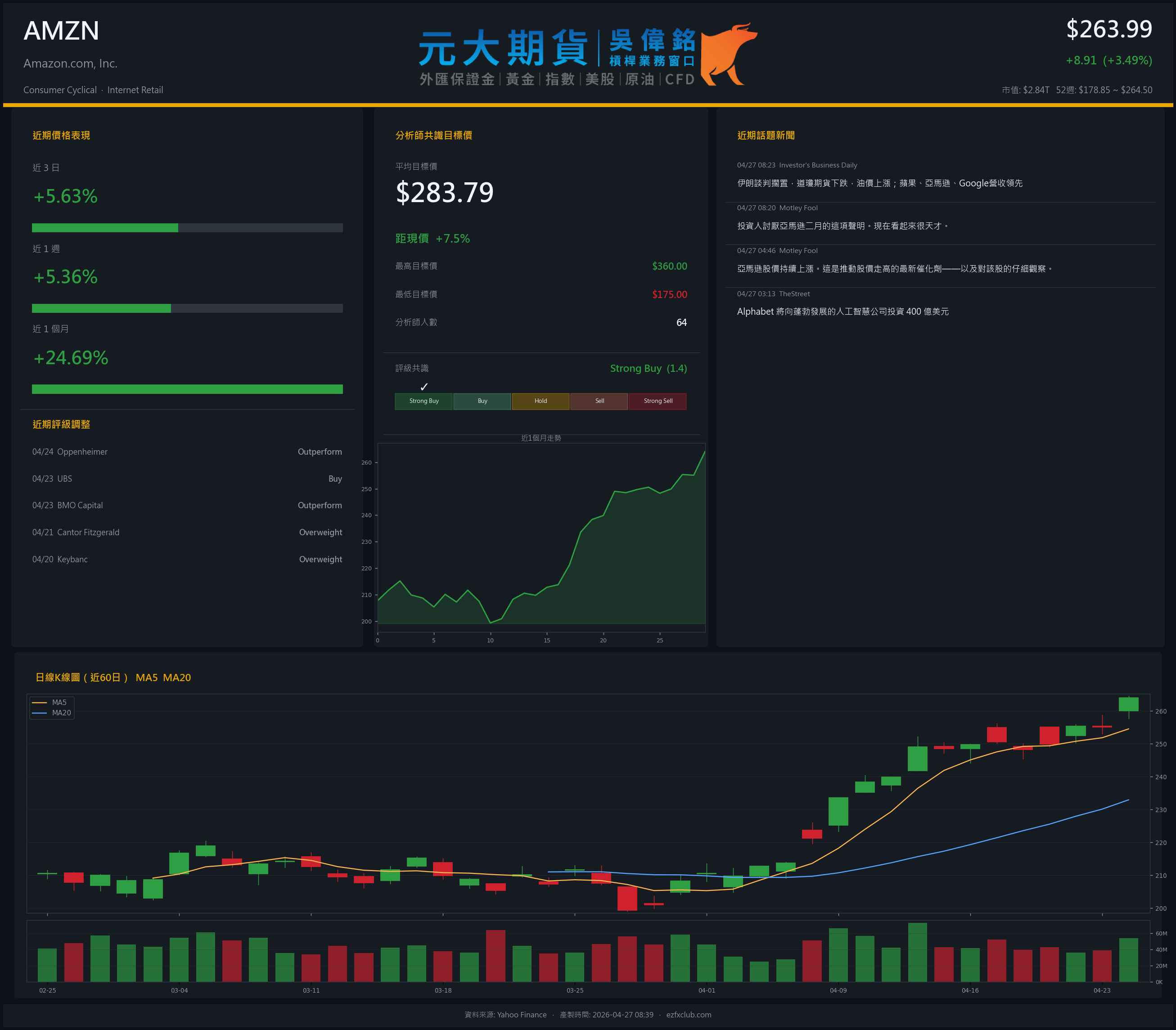The width and height of the screenshot is (1176, 1030).
Task: Select the 04/21 Cantor Fitzgerald rating row
Action: (187, 532)
